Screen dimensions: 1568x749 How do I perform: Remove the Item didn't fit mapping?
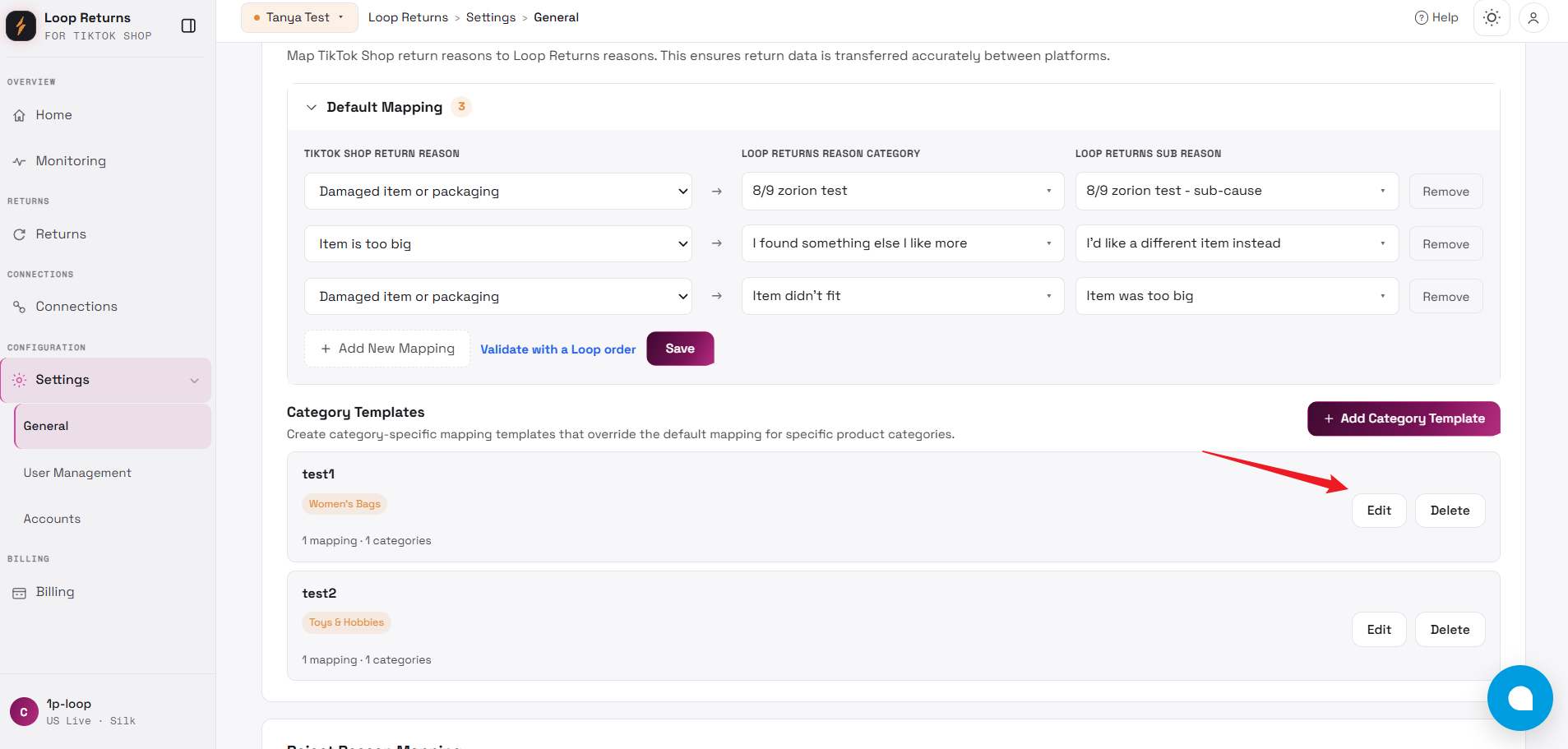pos(1445,297)
